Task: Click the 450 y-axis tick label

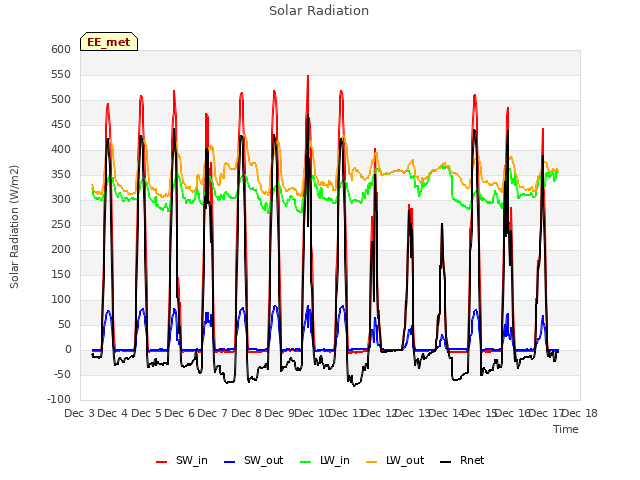Action: [x=61, y=124]
